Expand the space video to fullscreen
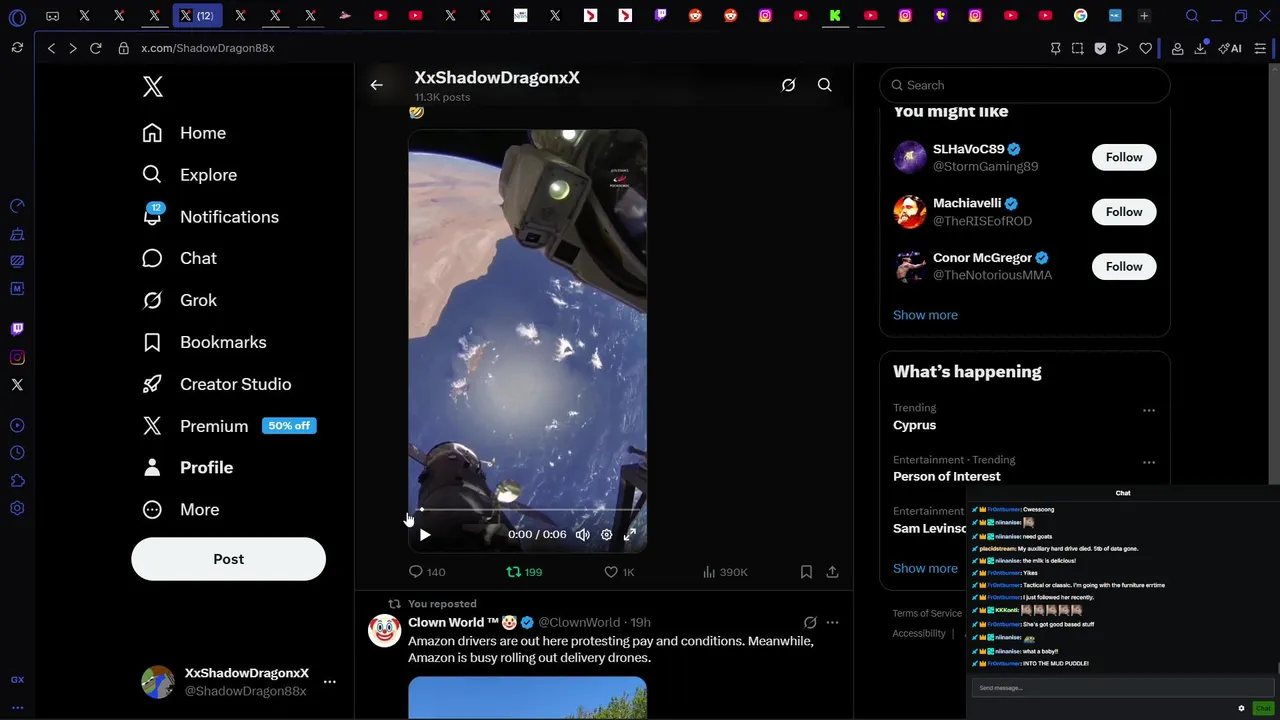This screenshot has height=720, width=1280. pyautogui.click(x=630, y=535)
